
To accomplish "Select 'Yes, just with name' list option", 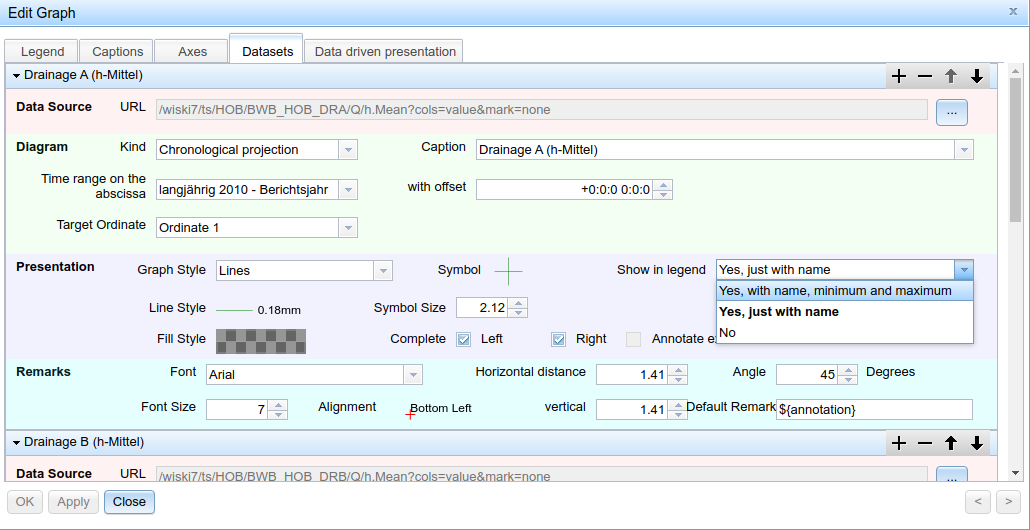I will click(844, 312).
